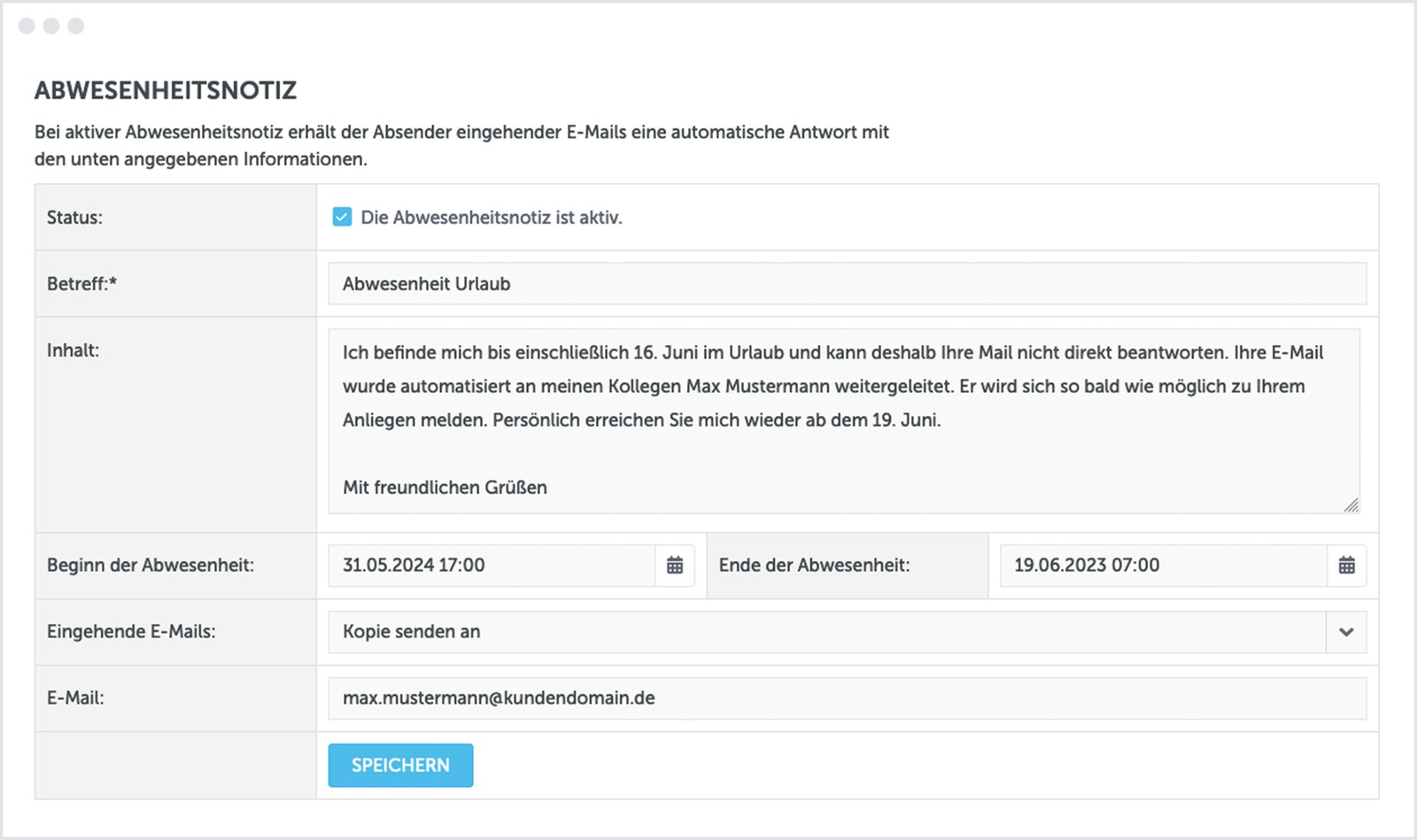Click the 'Eingehende E-Mails:' label
Image resolution: width=1417 pixels, height=840 pixels.
[131, 632]
